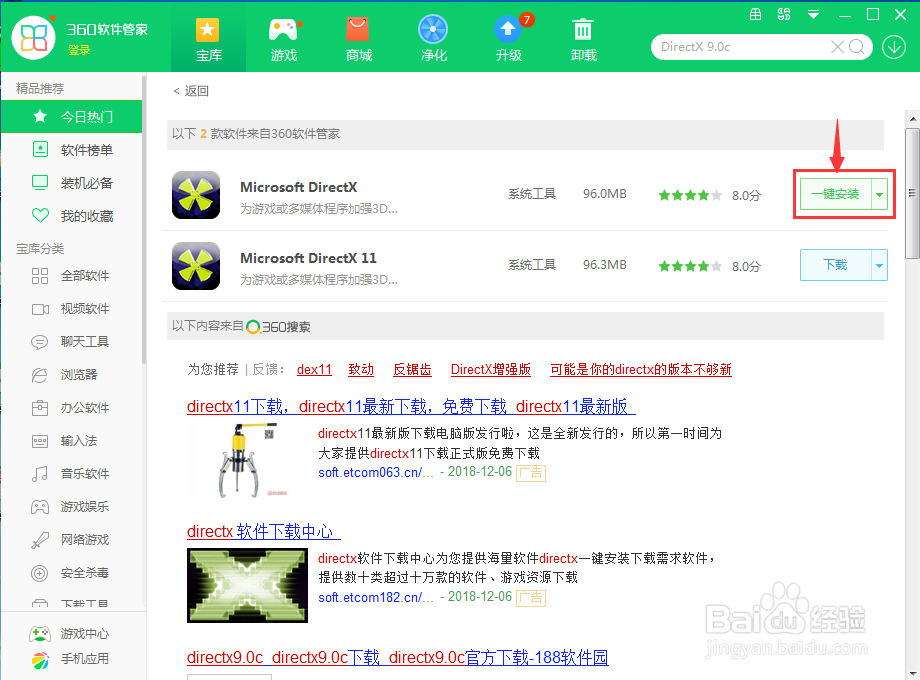
Task: Open the 卸载 uninstall tab
Action: click(583, 40)
